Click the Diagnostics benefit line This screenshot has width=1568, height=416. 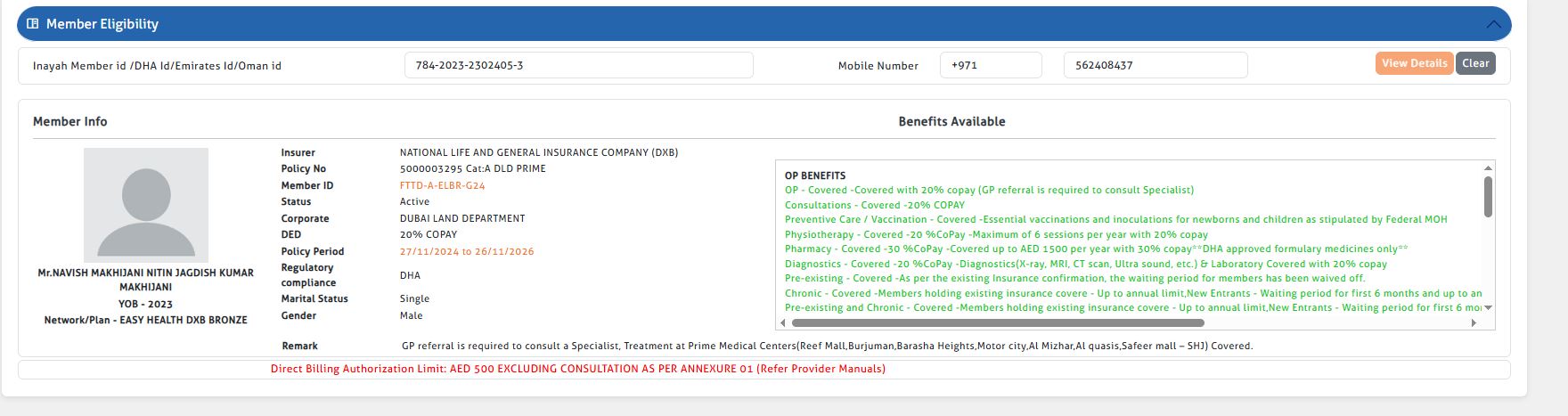pyautogui.click(x=1086, y=264)
